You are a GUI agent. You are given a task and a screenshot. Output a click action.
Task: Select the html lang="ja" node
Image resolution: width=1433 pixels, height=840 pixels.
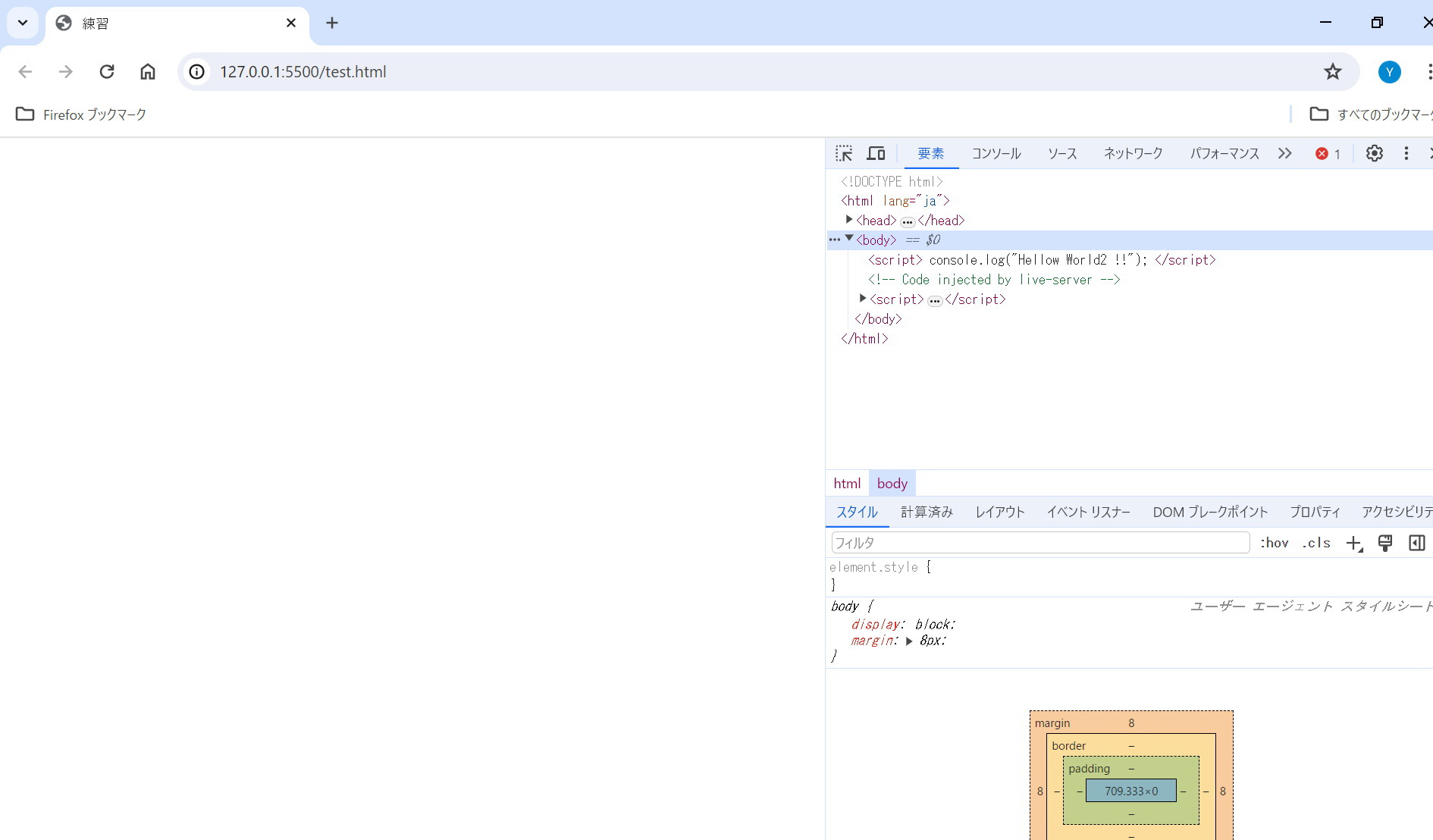click(895, 201)
